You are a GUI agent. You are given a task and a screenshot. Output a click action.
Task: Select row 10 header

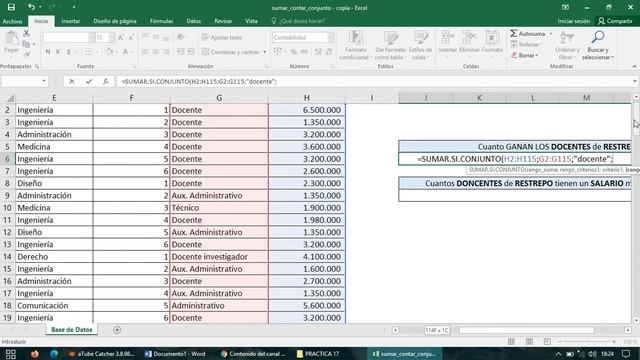[x=7, y=208]
